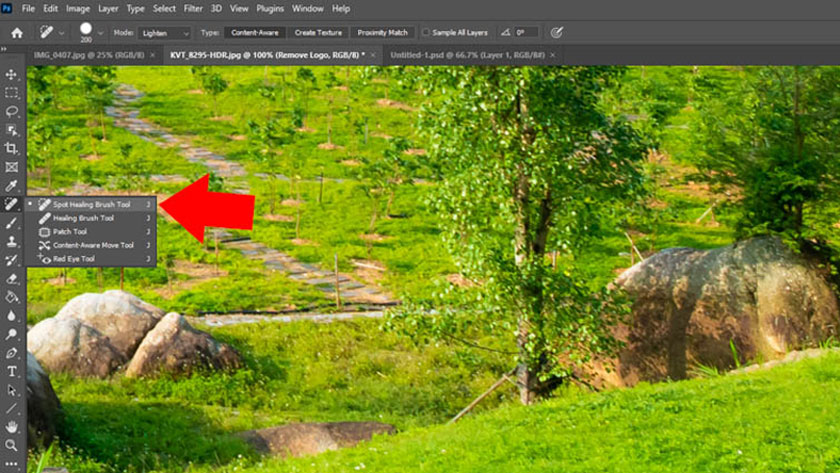Enable Sample All Layers checkbox
Screen dimensions: 840x473
426,32
